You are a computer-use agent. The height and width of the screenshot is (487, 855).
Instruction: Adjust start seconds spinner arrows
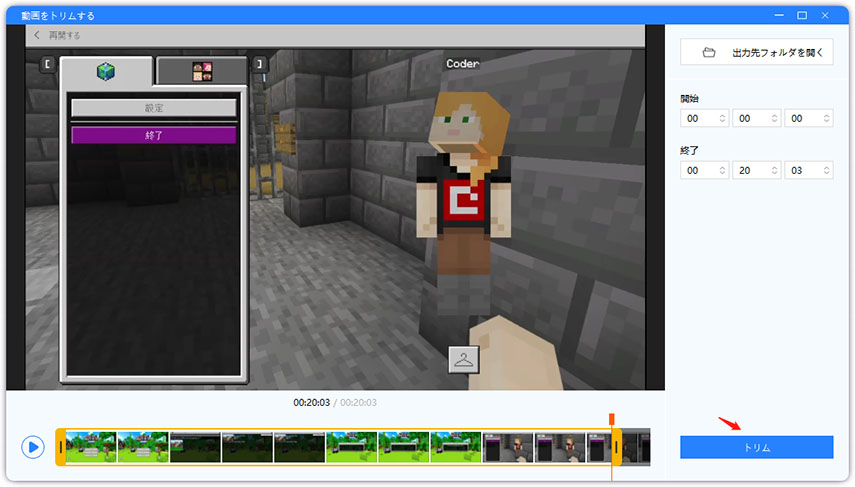827,118
